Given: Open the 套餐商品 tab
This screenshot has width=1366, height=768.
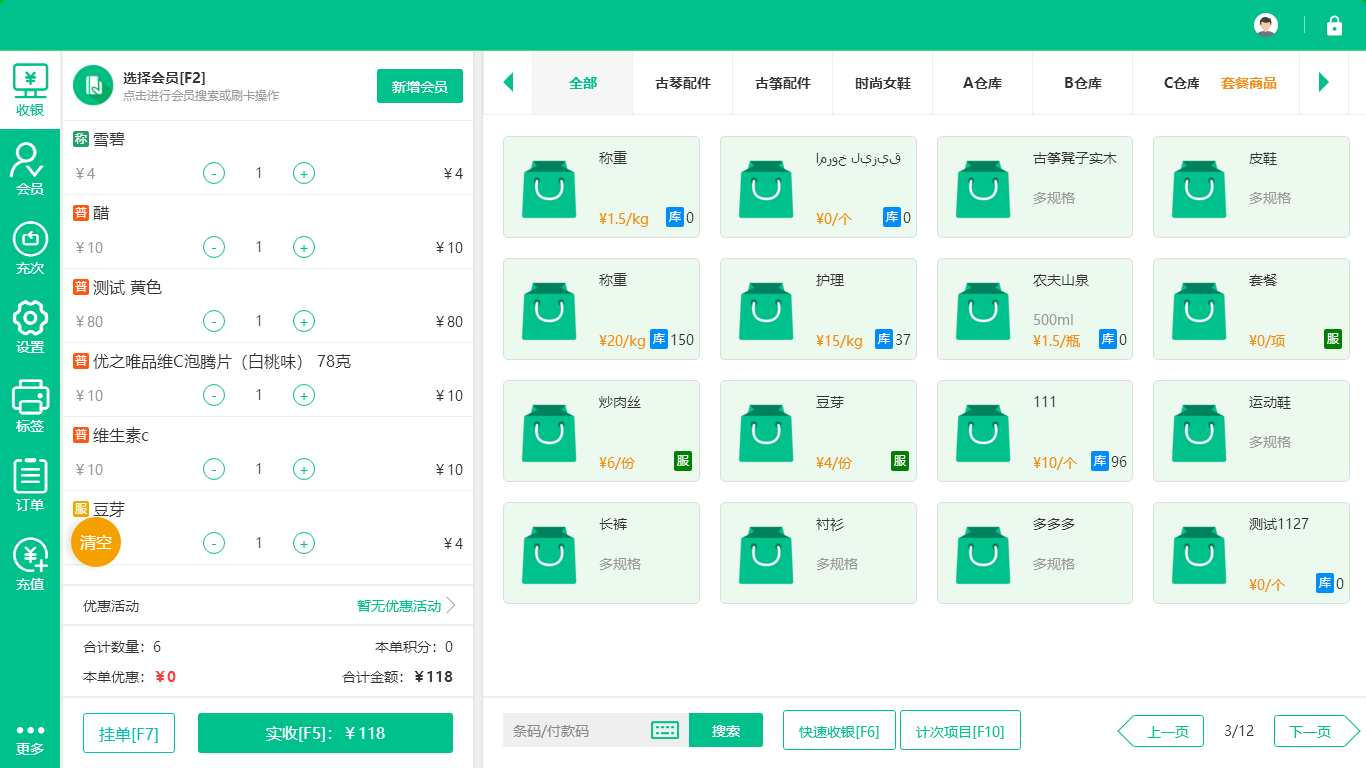Looking at the screenshot, I should point(1249,83).
